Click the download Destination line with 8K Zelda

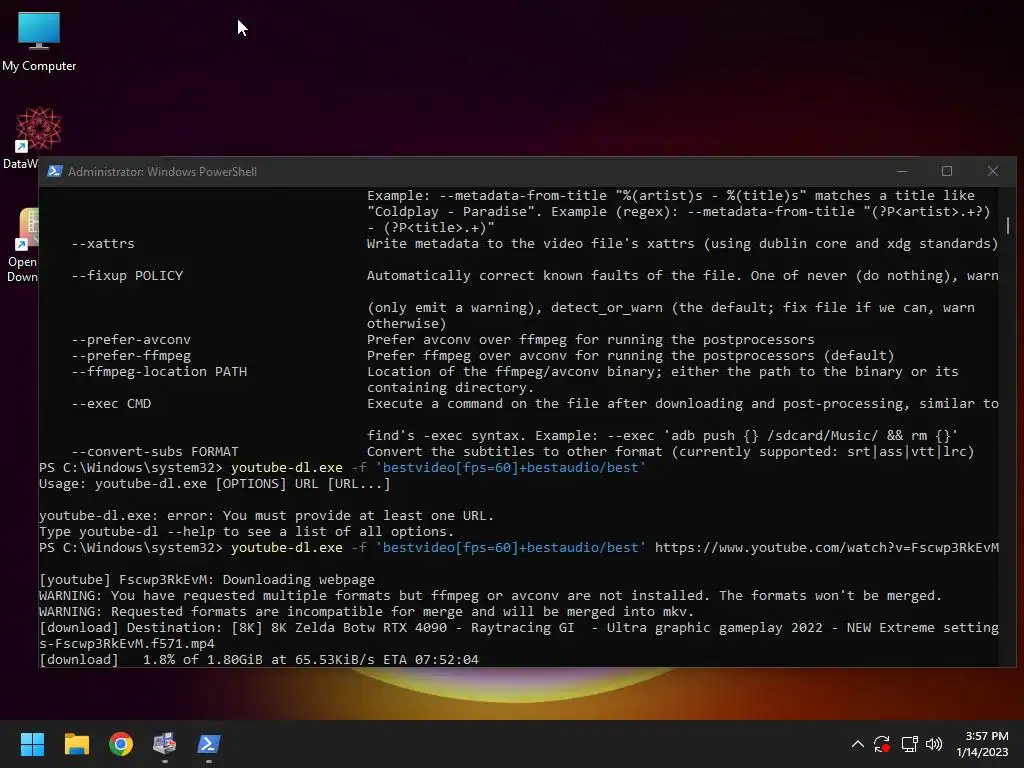coord(519,628)
